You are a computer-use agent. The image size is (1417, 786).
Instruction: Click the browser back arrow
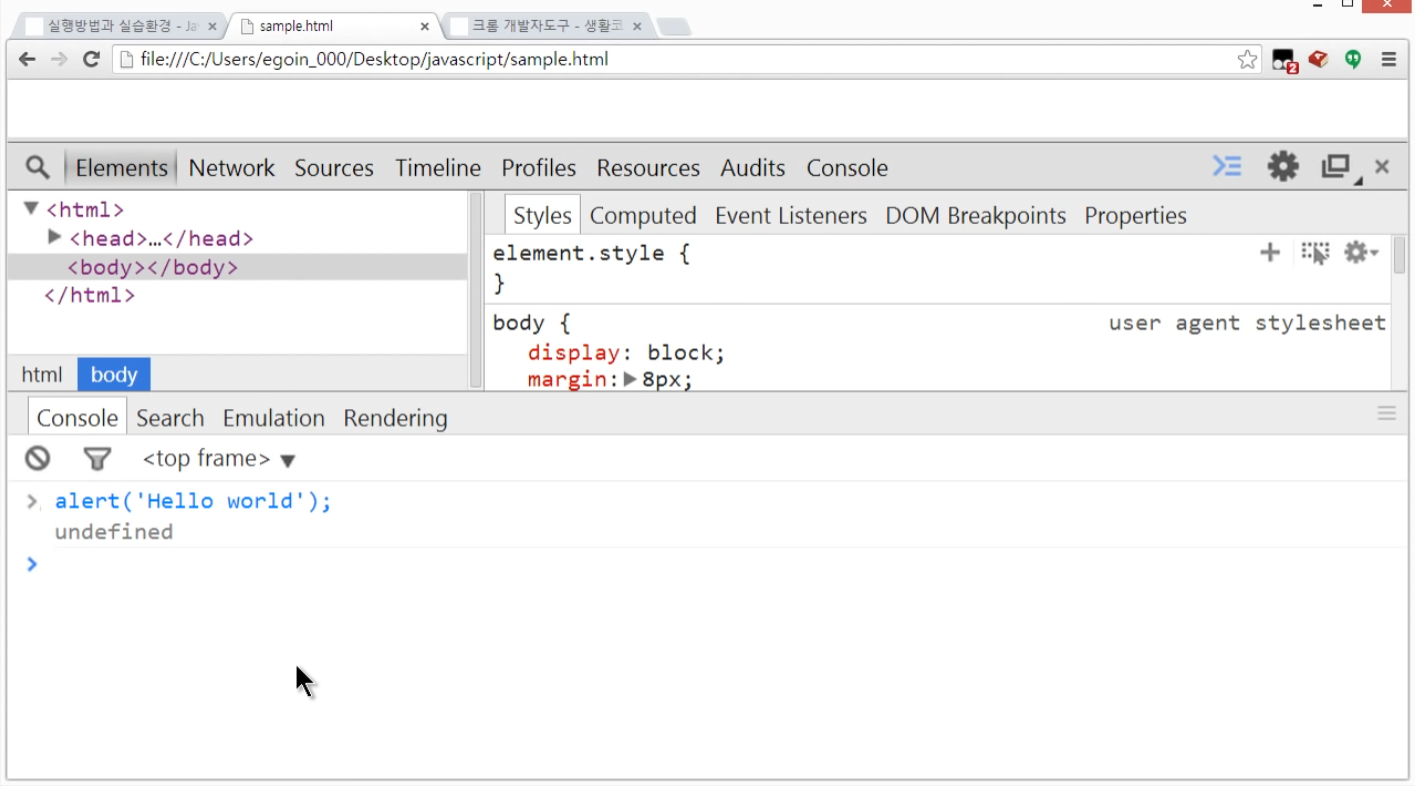[x=27, y=59]
